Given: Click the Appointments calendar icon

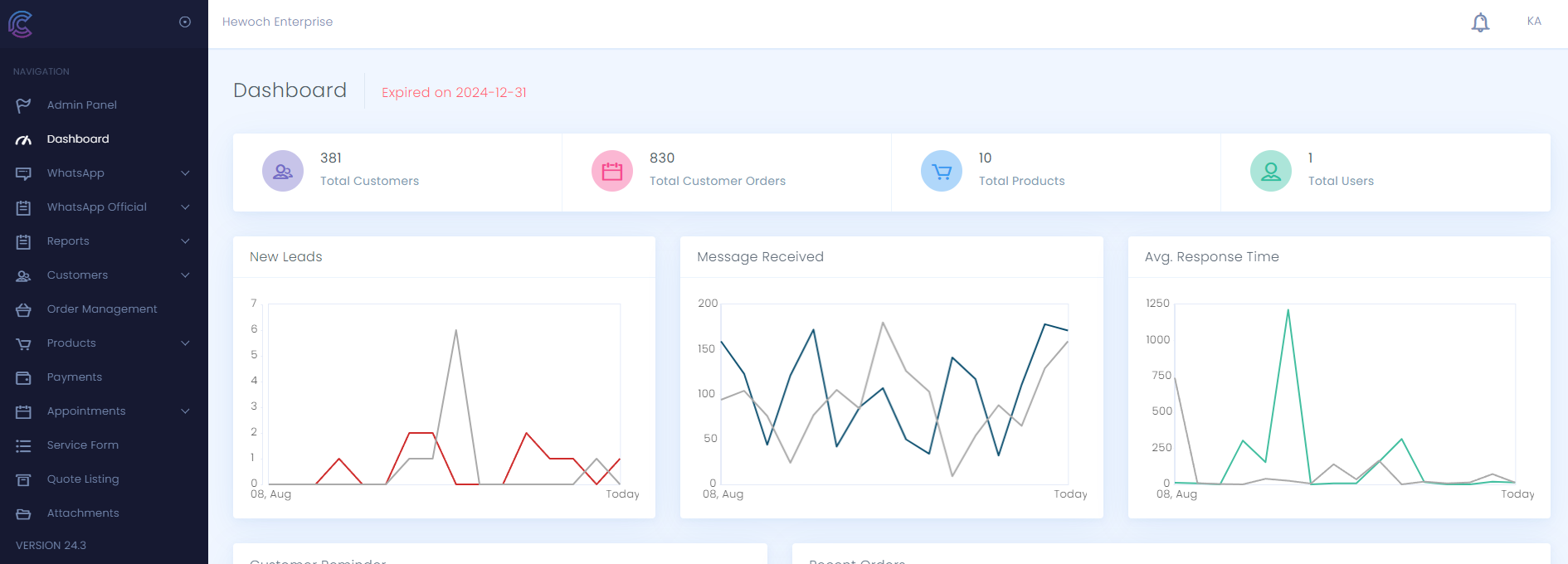Looking at the screenshot, I should pos(23,411).
